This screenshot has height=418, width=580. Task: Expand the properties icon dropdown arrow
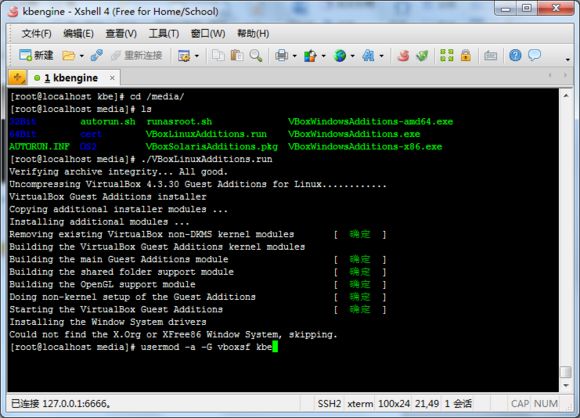[x=197, y=56]
